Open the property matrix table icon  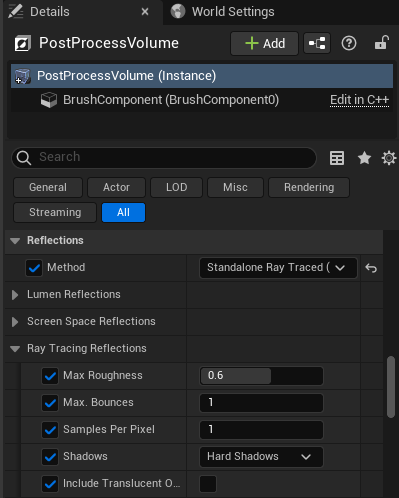[x=337, y=158]
